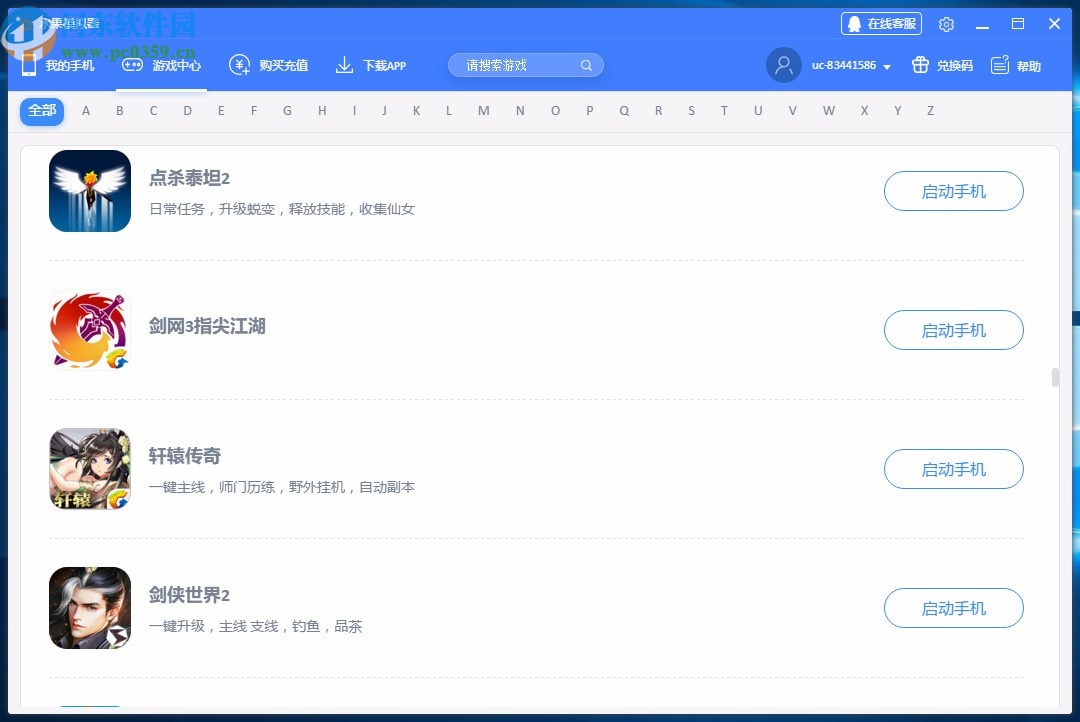Launch 点杀泰坦2 with 启动手机 button
Screen dimensions: 1080x722
953,191
